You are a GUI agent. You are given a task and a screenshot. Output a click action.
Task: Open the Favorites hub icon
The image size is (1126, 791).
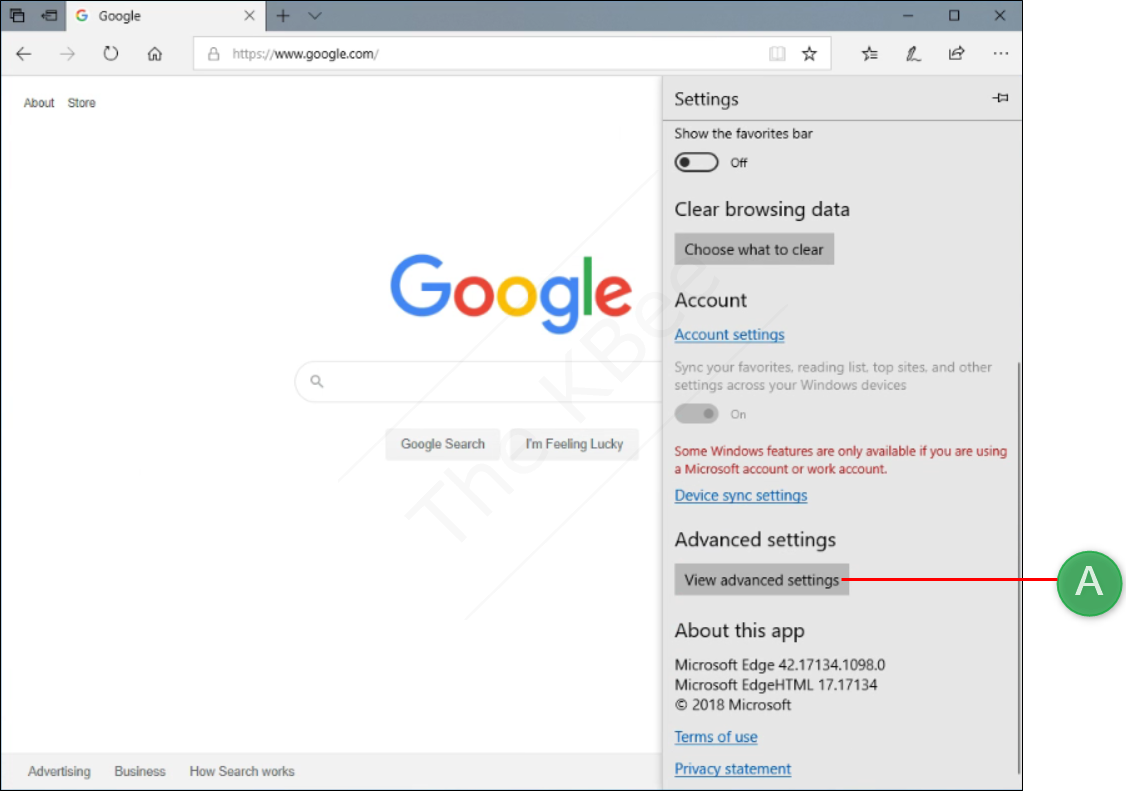[x=870, y=54]
